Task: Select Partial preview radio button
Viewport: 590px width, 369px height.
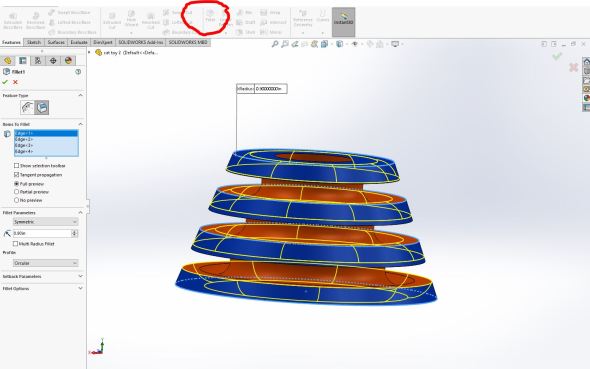Action: coord(16,192)
